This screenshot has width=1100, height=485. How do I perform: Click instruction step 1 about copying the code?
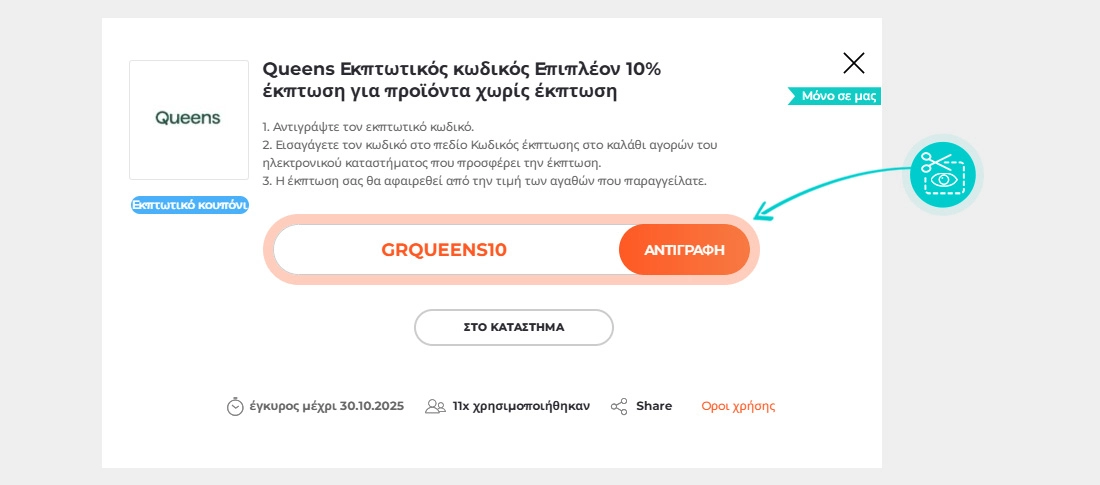[x=368, y=127]
